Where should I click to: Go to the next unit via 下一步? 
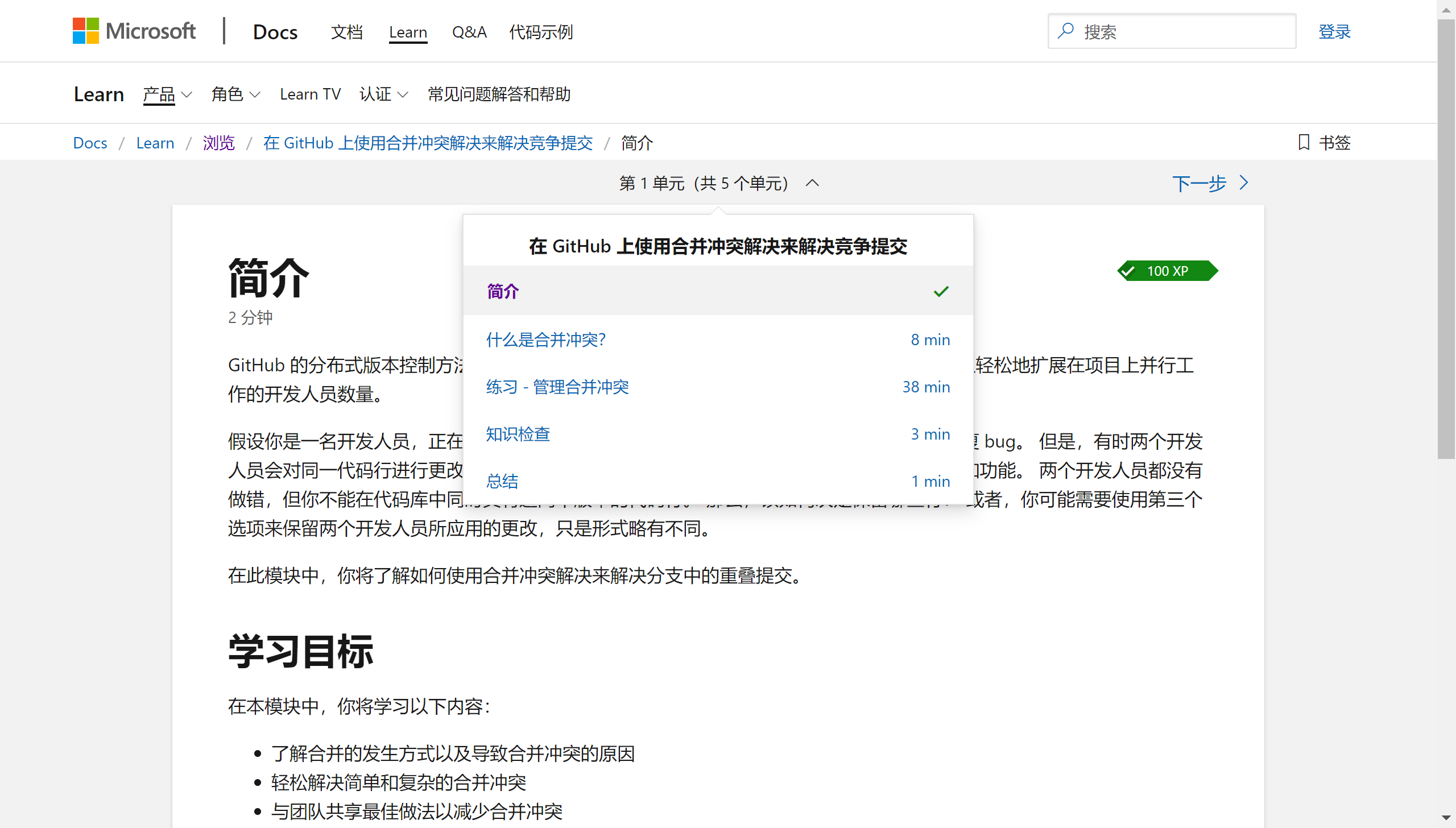click(x=1210, y=183)
